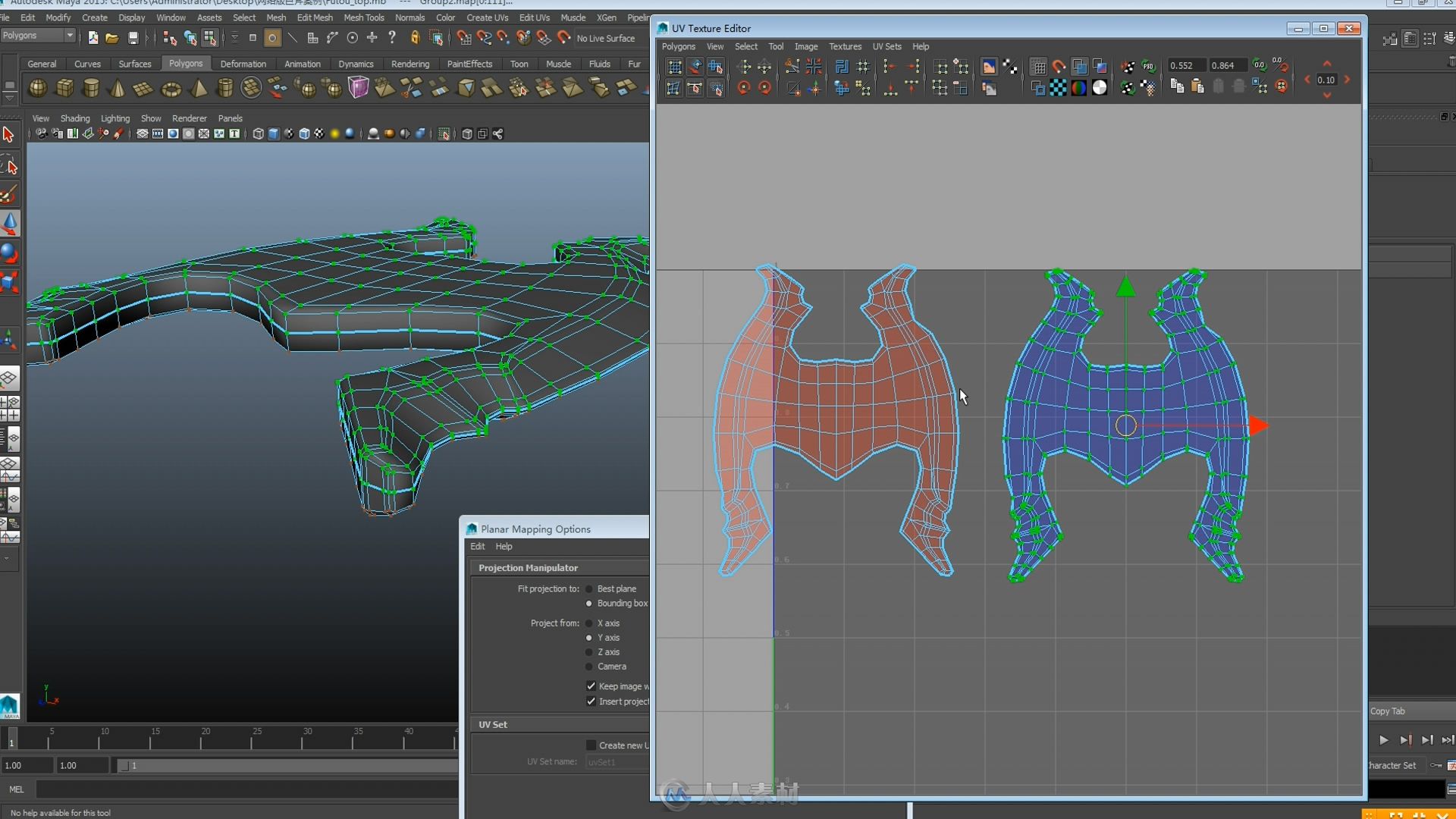Image resolution: width=1456 pixels, height=819 pixels.
Task: Toggle the grid display icon in UV Editor
Action: (1037, 65)
